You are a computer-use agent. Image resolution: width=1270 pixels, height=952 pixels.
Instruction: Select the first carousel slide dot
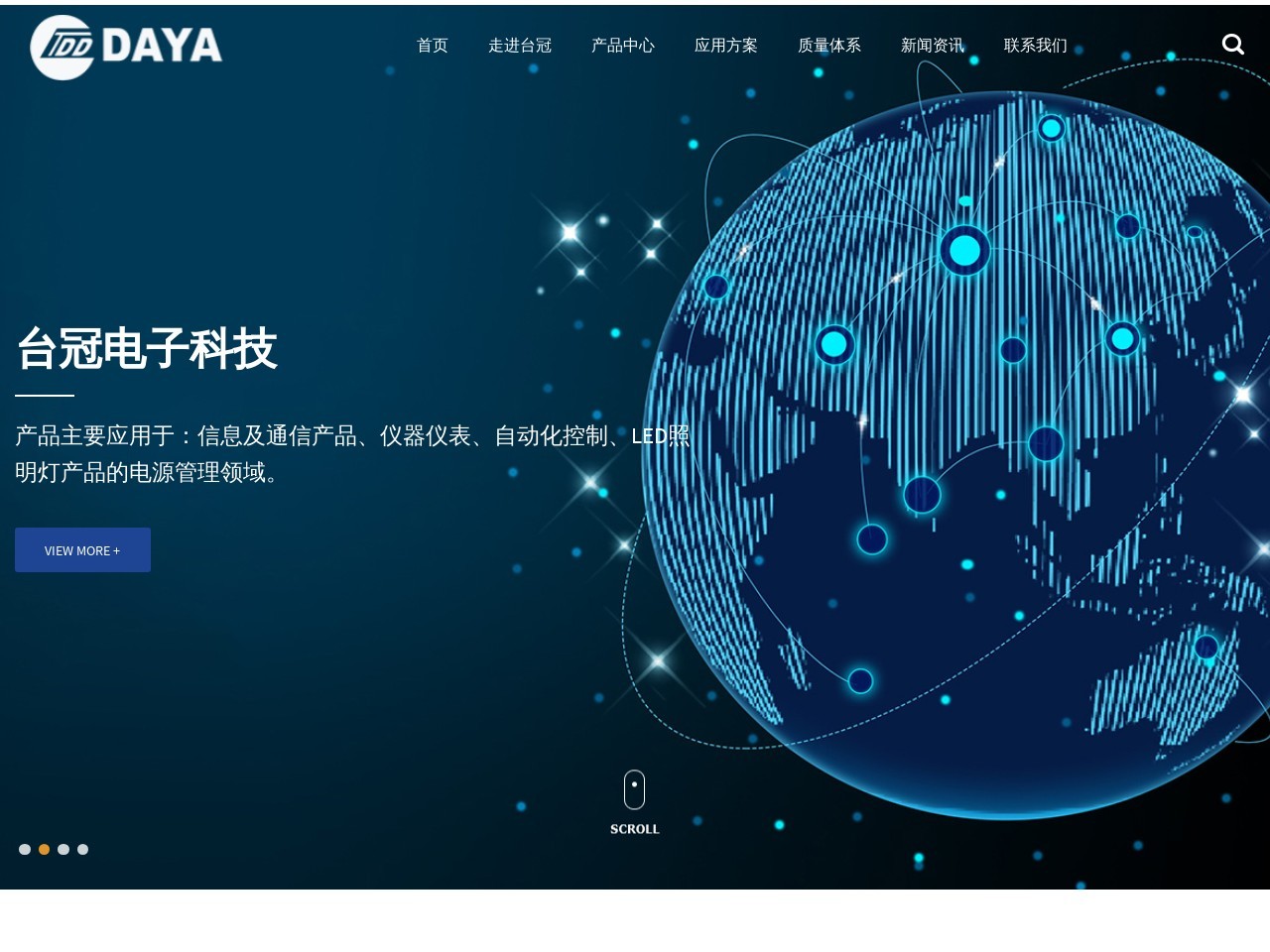(24, 849)
